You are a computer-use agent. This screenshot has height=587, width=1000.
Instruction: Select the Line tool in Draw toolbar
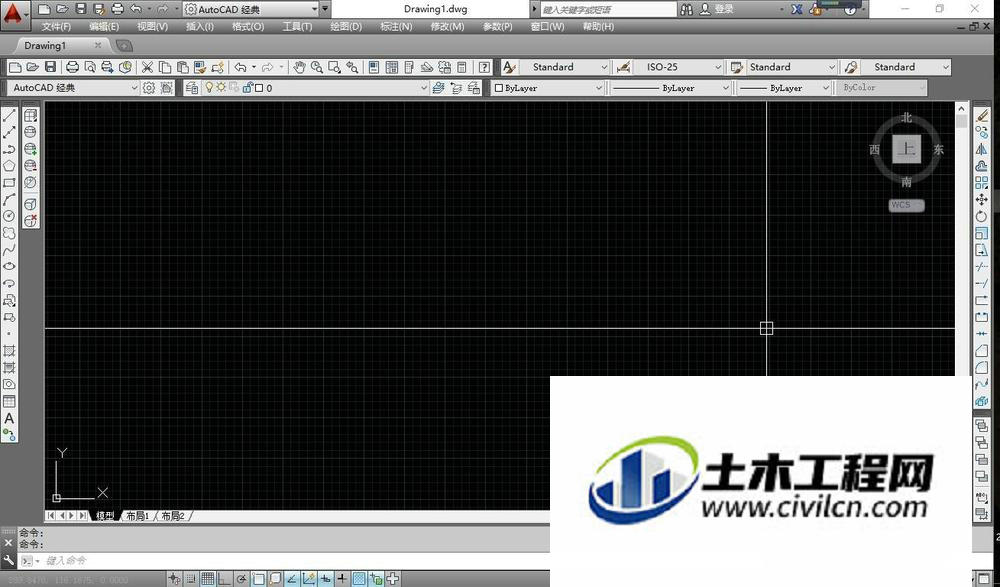coord(9,115)
